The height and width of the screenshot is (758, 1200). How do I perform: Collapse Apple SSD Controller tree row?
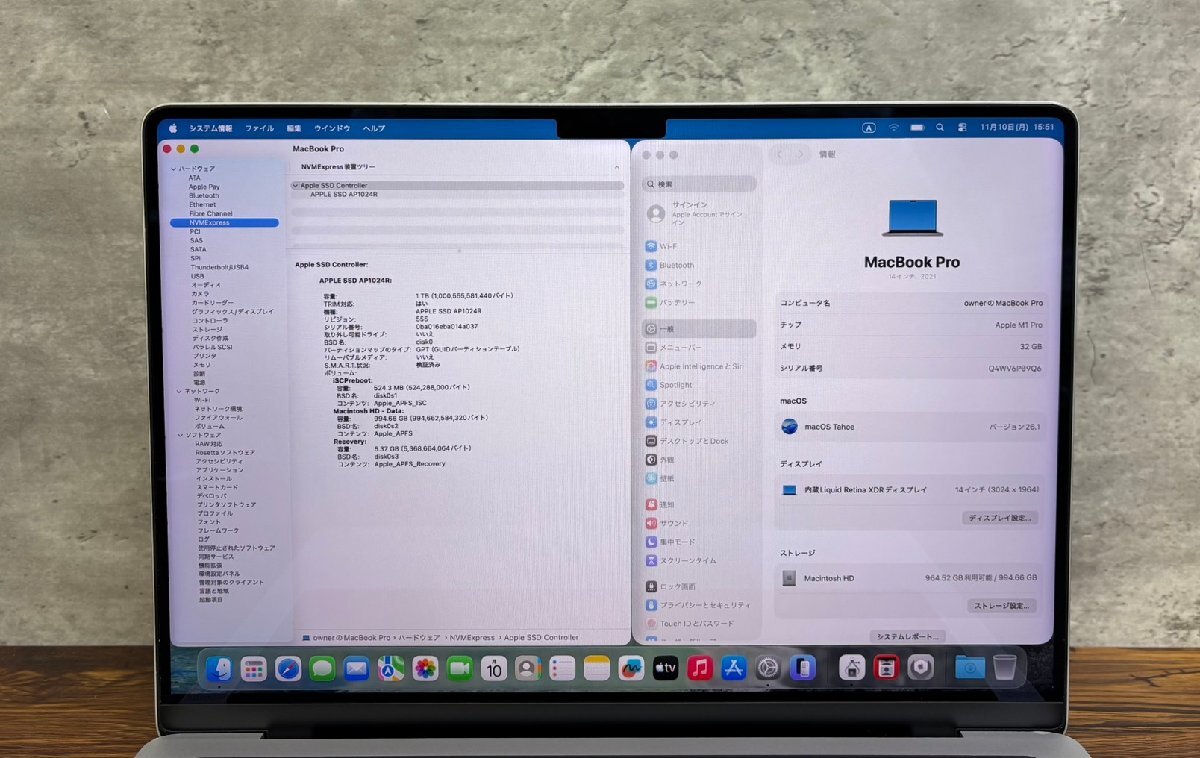[295, 186]
